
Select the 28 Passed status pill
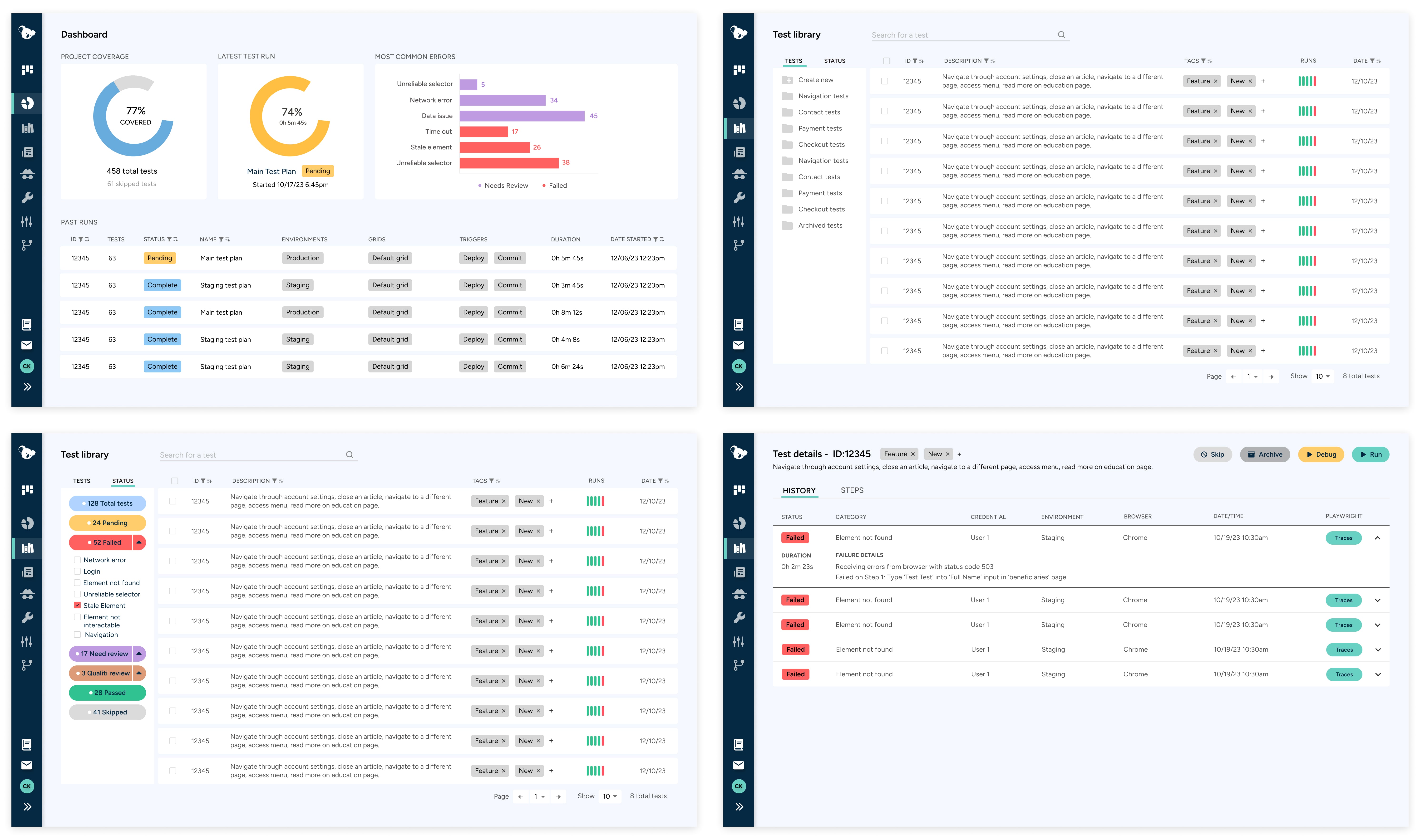tap(107, 693)
